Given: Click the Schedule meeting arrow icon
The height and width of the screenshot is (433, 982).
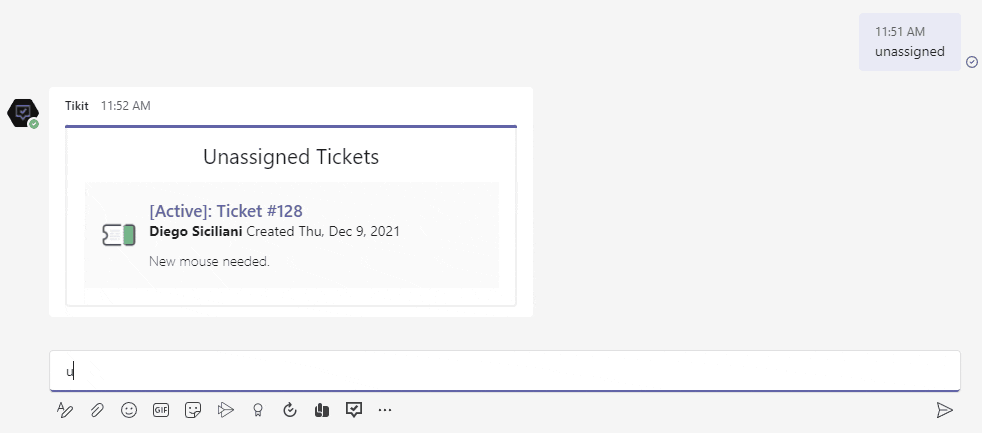Looking at the screenshot, I should coord(226,409).
